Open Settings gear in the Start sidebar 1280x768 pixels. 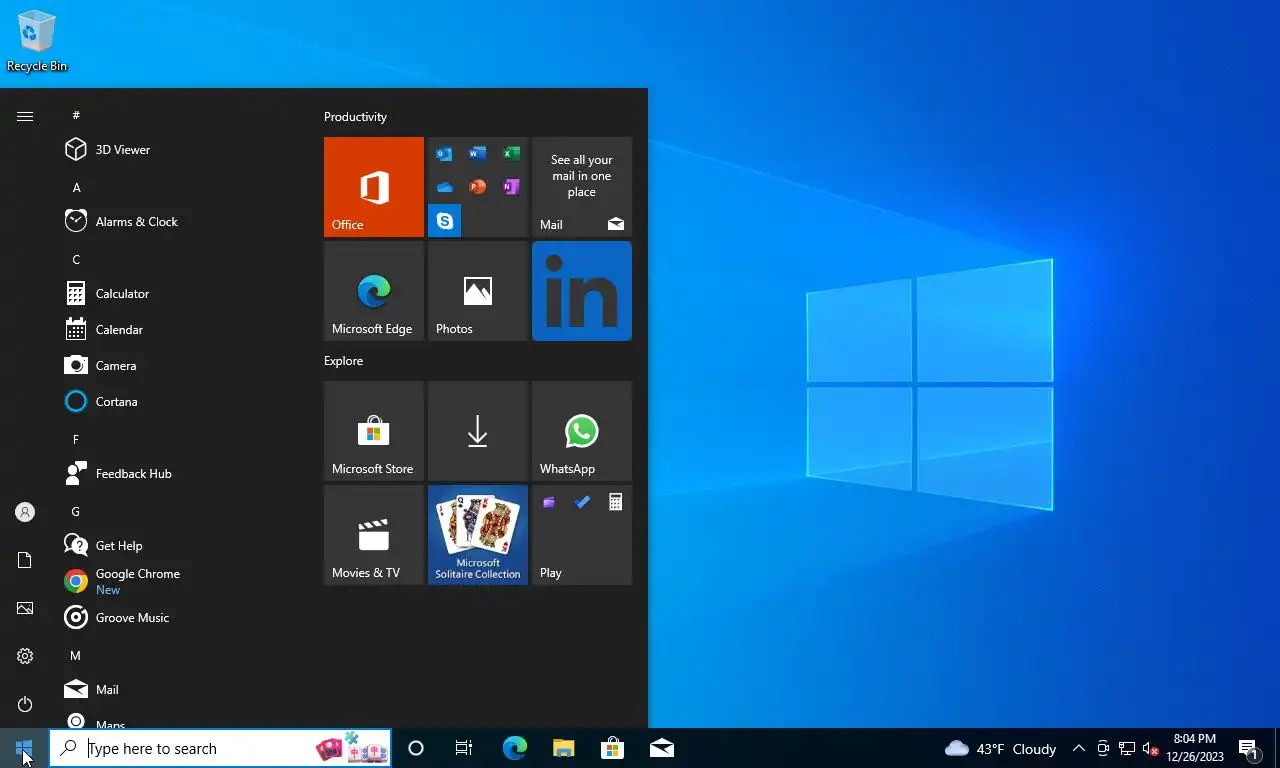point(25,656)
